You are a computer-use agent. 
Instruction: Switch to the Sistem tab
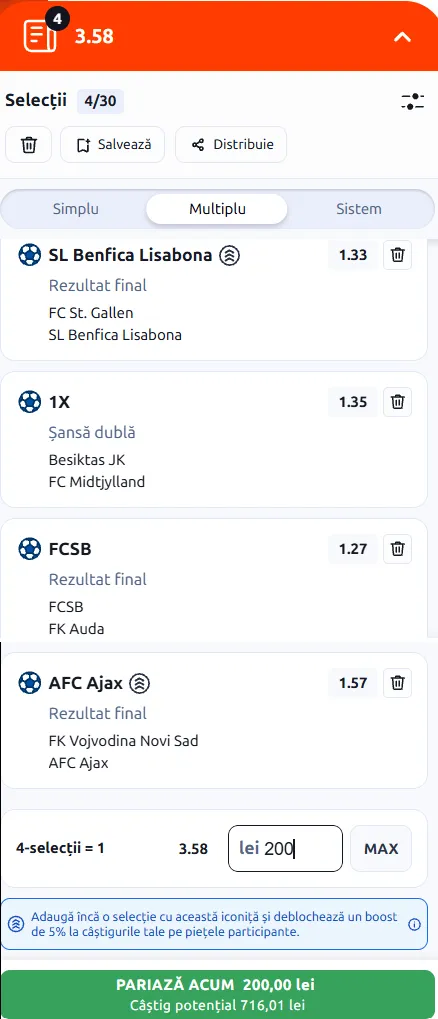pyautogui.click(x=359, y=209)
